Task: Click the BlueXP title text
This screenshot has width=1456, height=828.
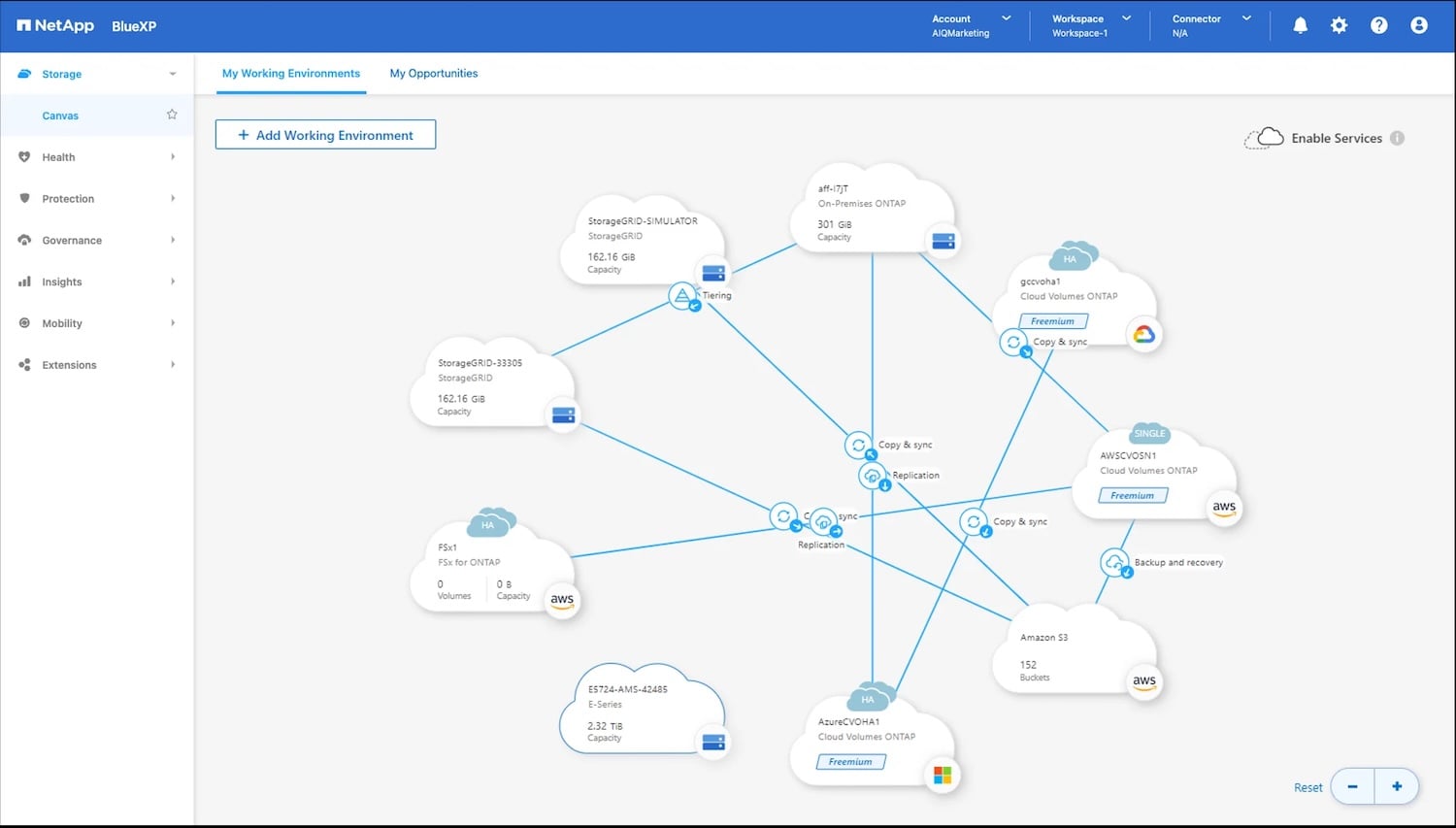Action: 134,26
